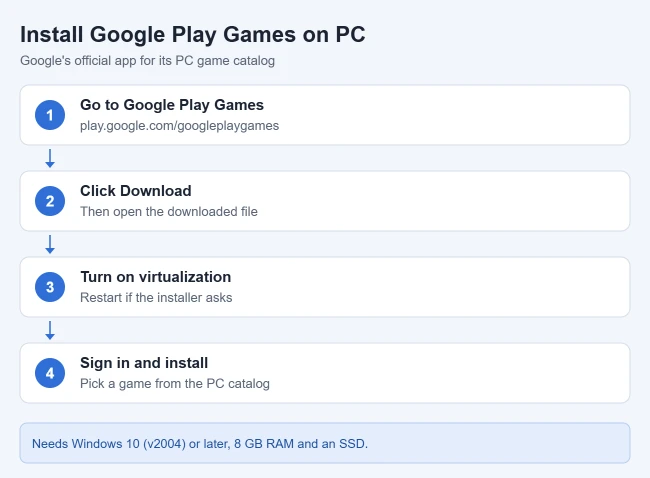The width and height of the screenshot is (650, 478).
Task: Select 'Restart if the installer asks' text
Action: pos(156,298)
